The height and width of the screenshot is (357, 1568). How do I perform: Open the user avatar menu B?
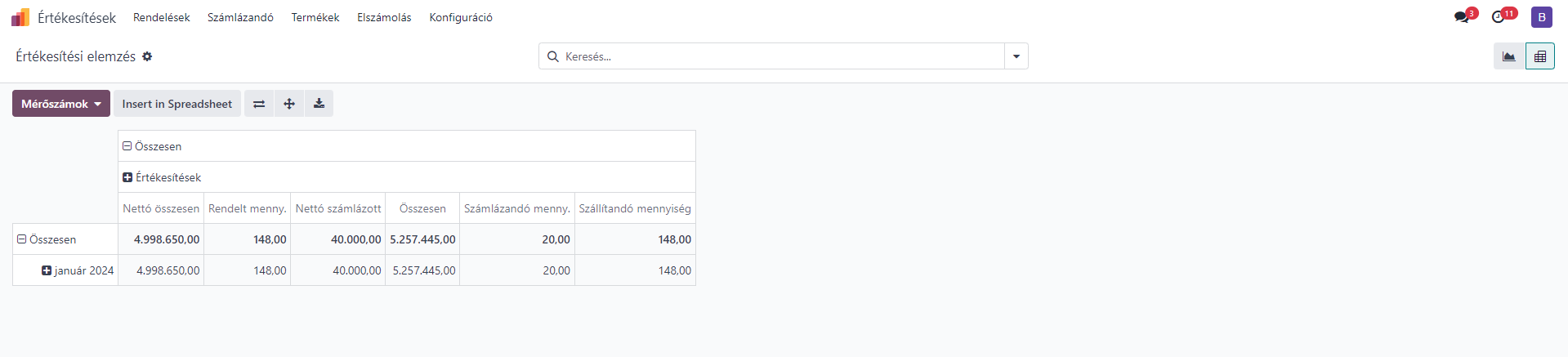coord(1542,17)
